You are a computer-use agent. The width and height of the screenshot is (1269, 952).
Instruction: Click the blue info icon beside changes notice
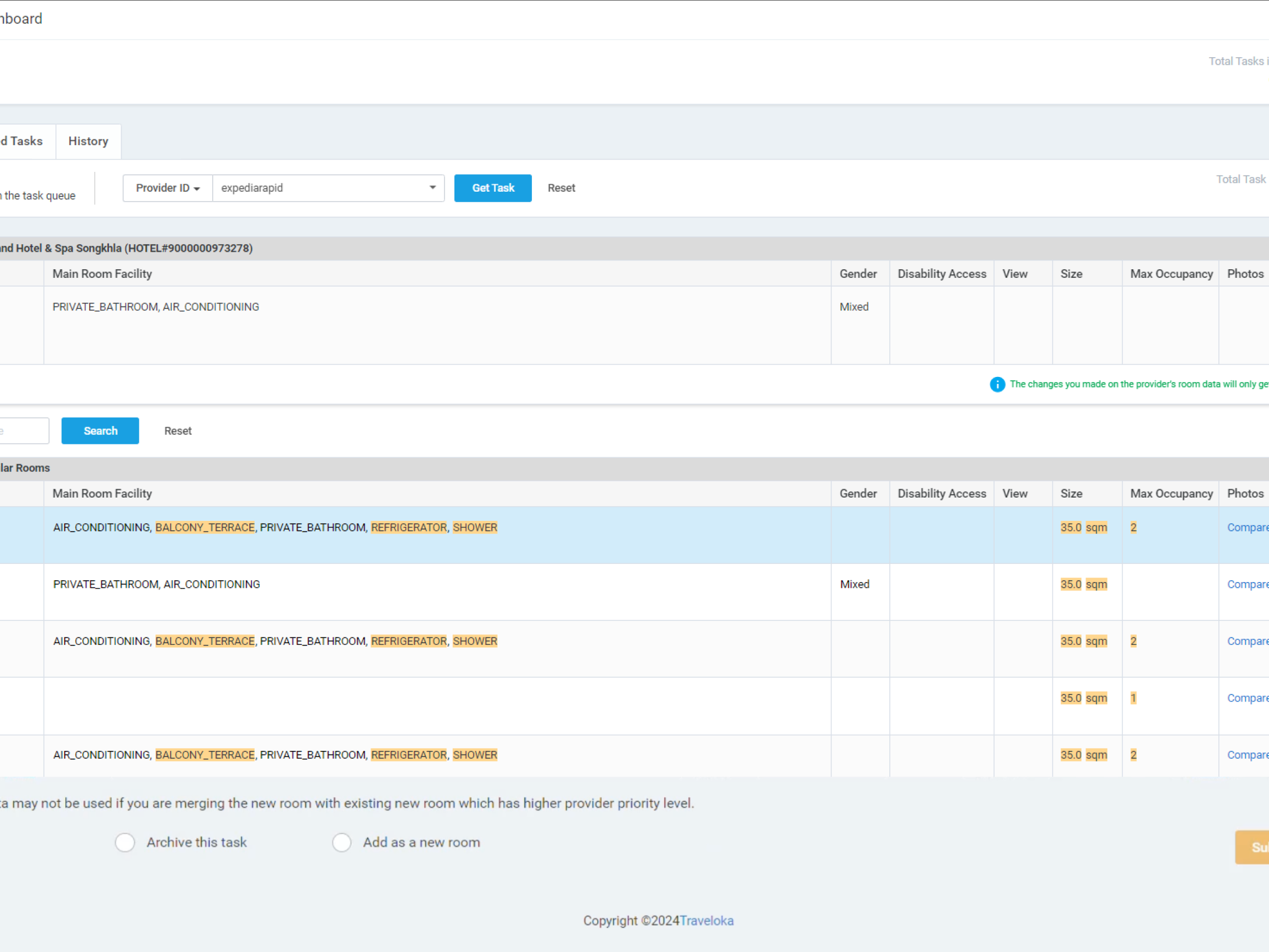(997, 385)
